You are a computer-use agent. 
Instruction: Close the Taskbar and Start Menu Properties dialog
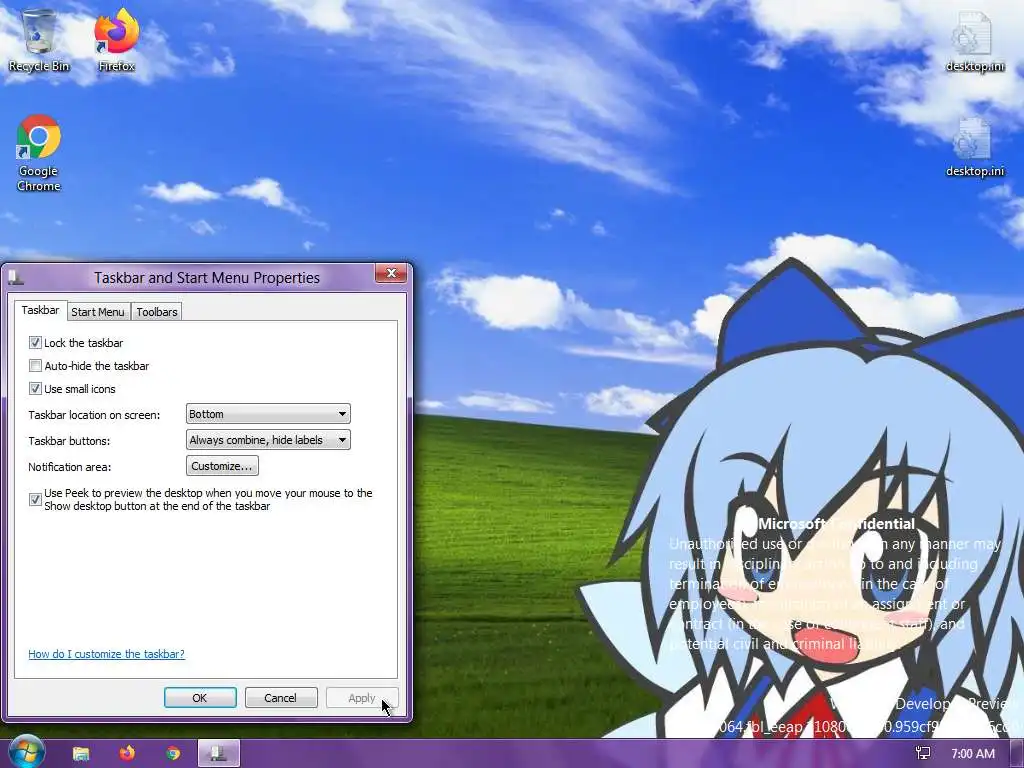(391, 273)
